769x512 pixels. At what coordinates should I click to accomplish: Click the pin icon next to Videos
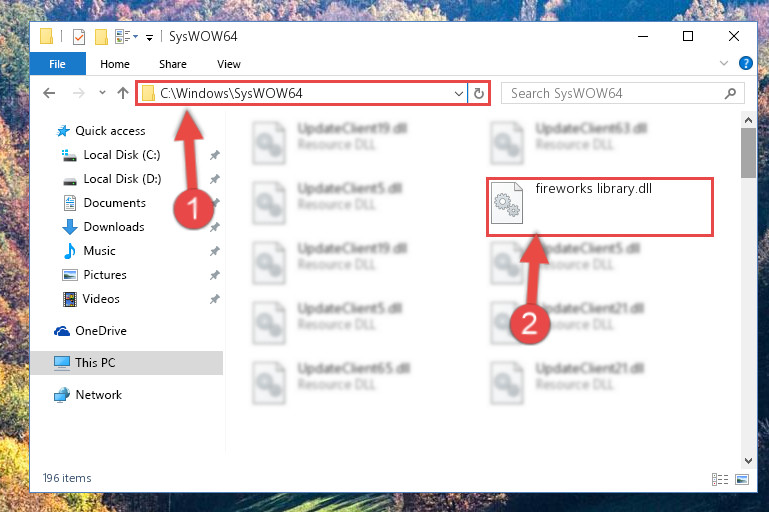(x=214, y=299)
